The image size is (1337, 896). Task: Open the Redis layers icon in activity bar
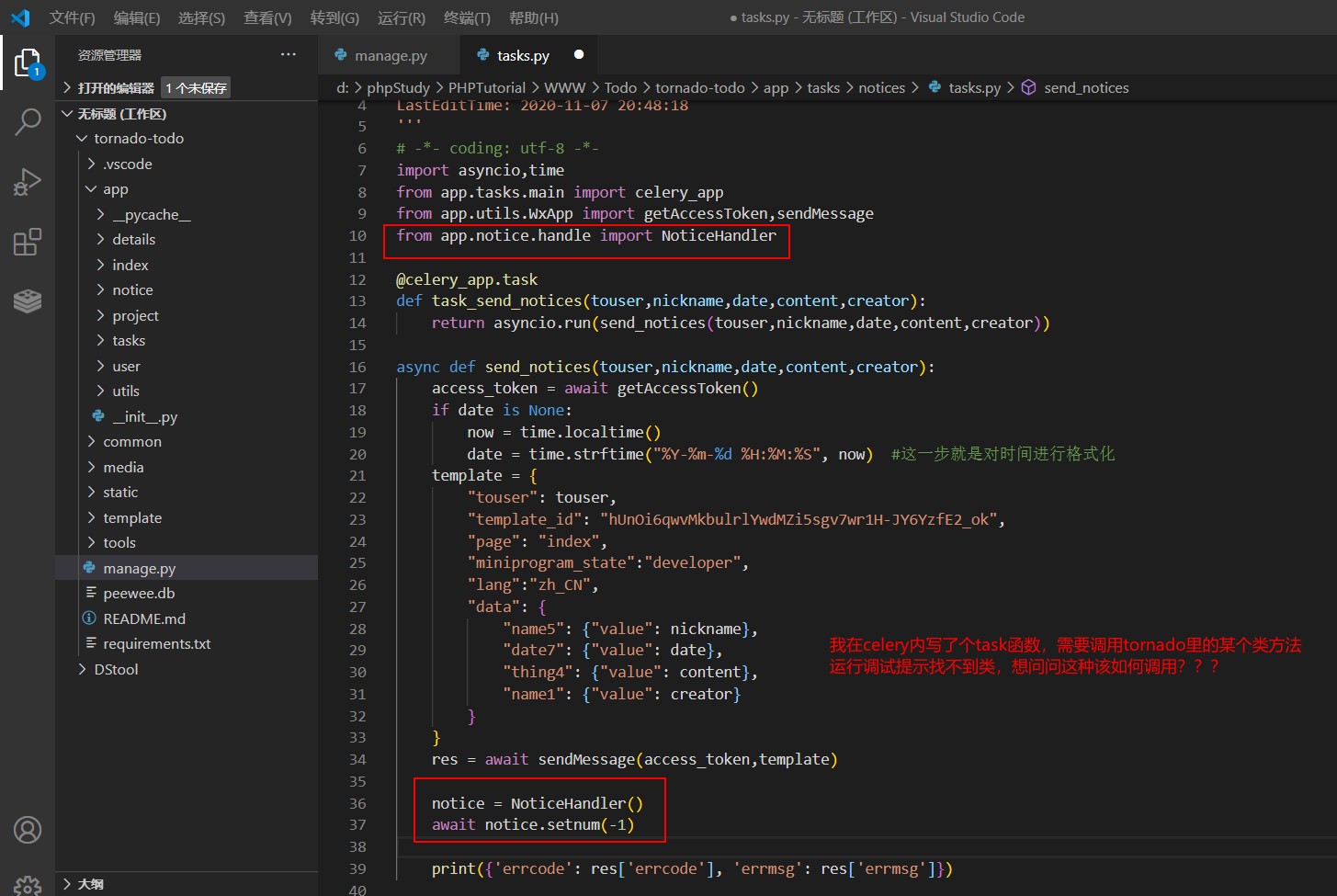pos(28,301)
